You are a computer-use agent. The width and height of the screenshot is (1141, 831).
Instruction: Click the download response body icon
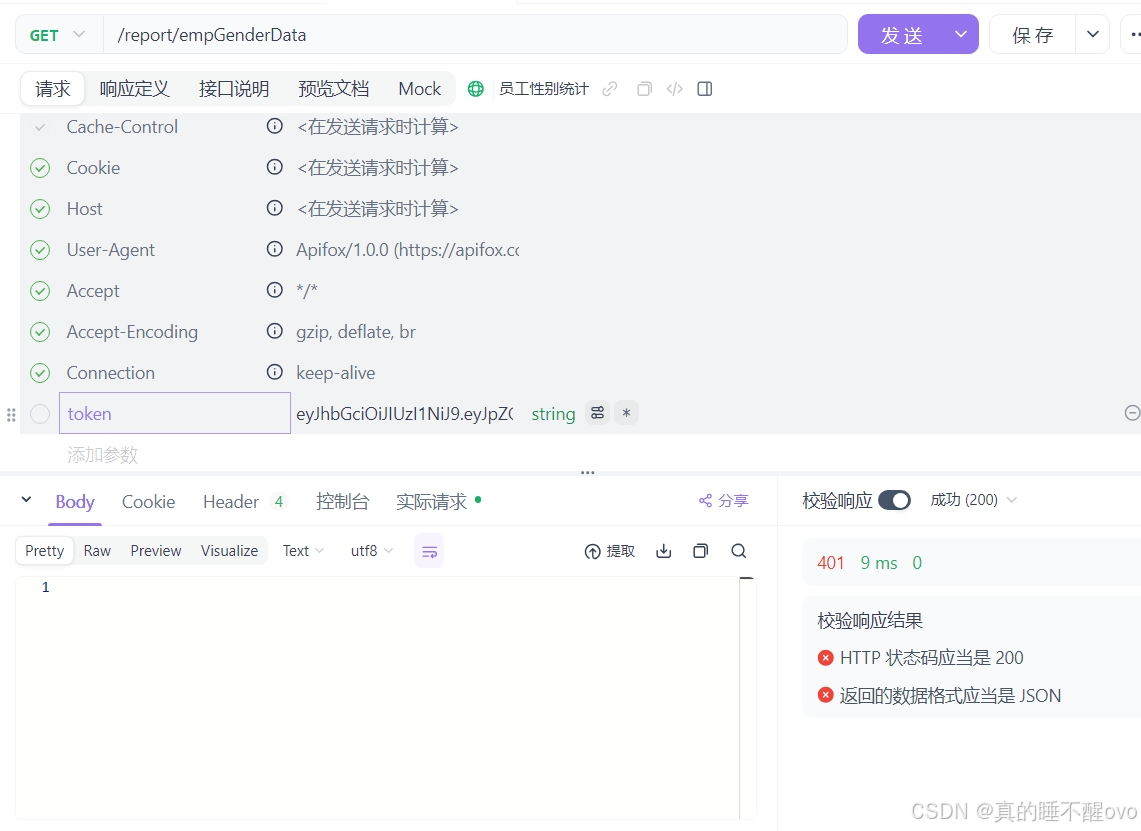pyautogui.click(x=663, y=550)
